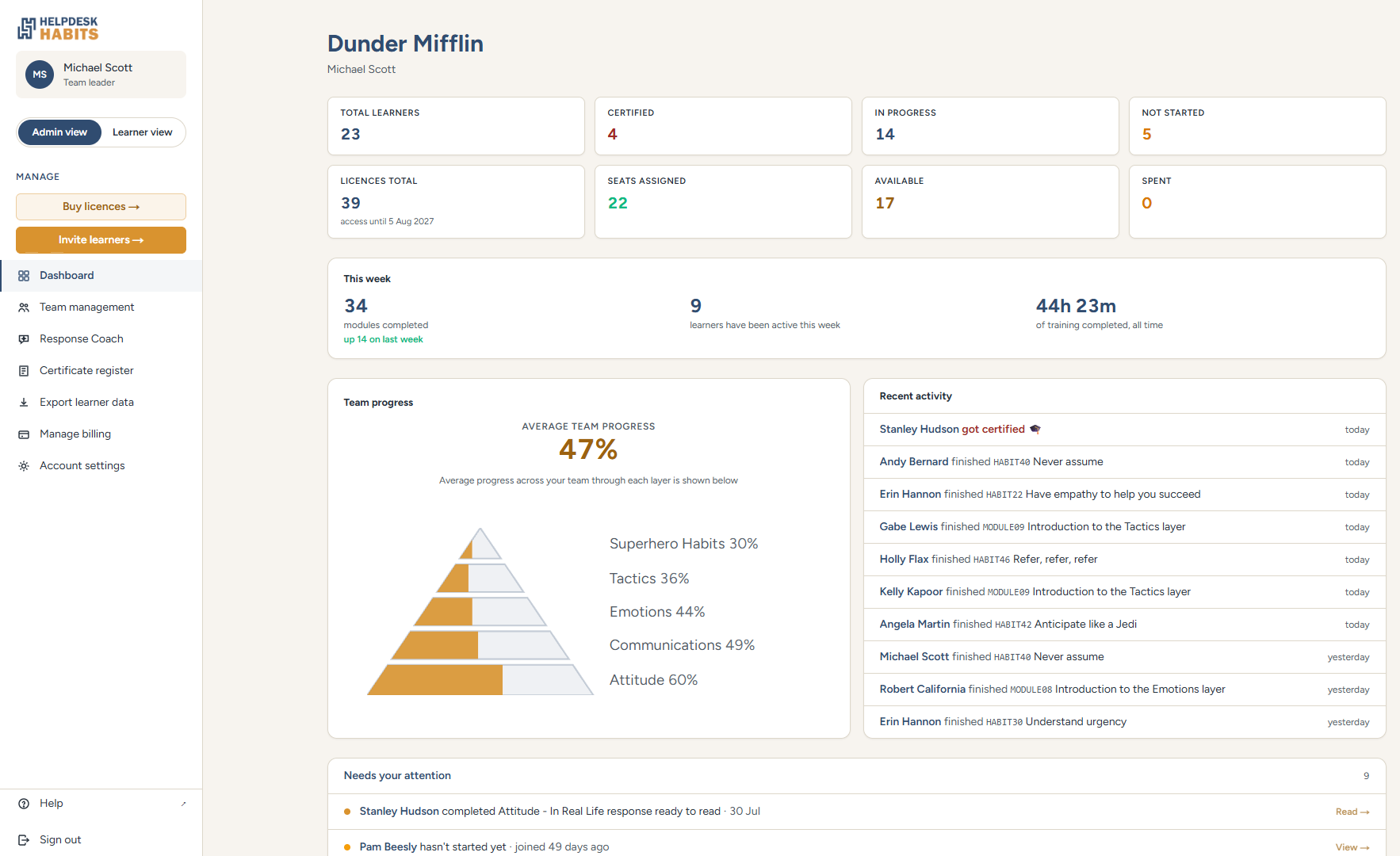Click the Certificate register document icon
Image resolution: width=1400 pixels, height=856 pixels.
click(24, 371)
